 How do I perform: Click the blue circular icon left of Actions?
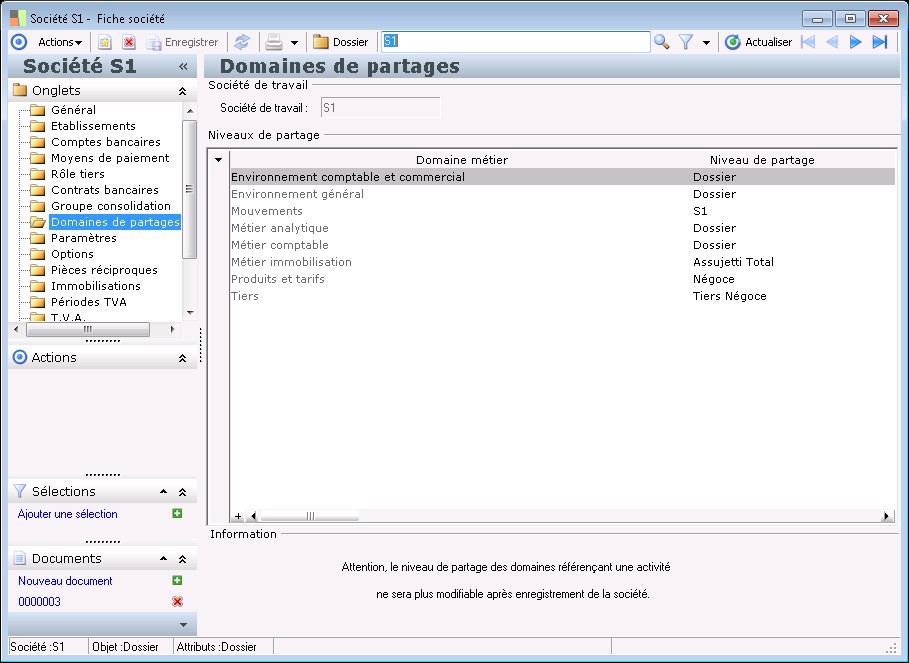click(x=19, y=42)
